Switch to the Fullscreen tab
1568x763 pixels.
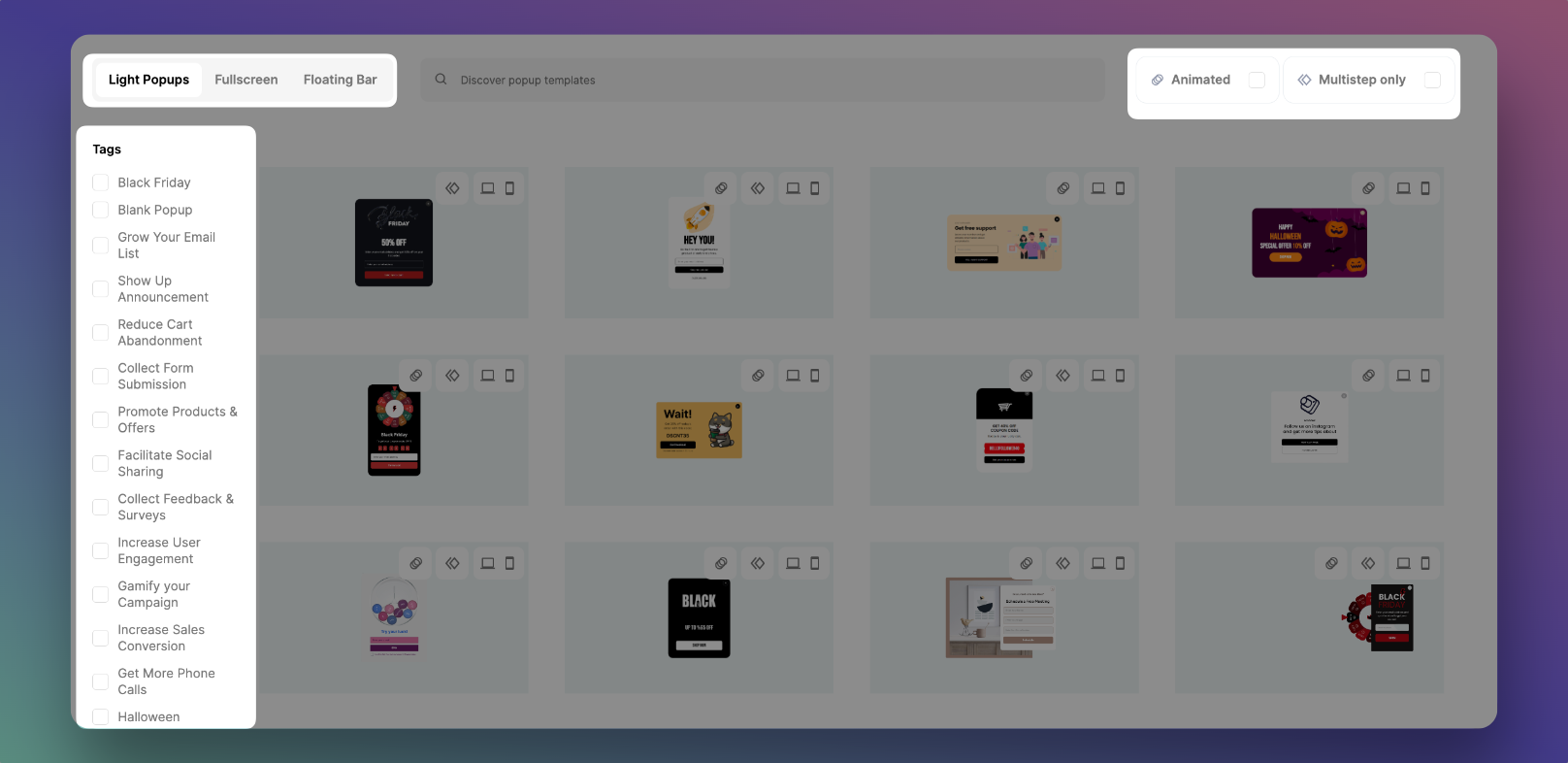coord(246,80)
